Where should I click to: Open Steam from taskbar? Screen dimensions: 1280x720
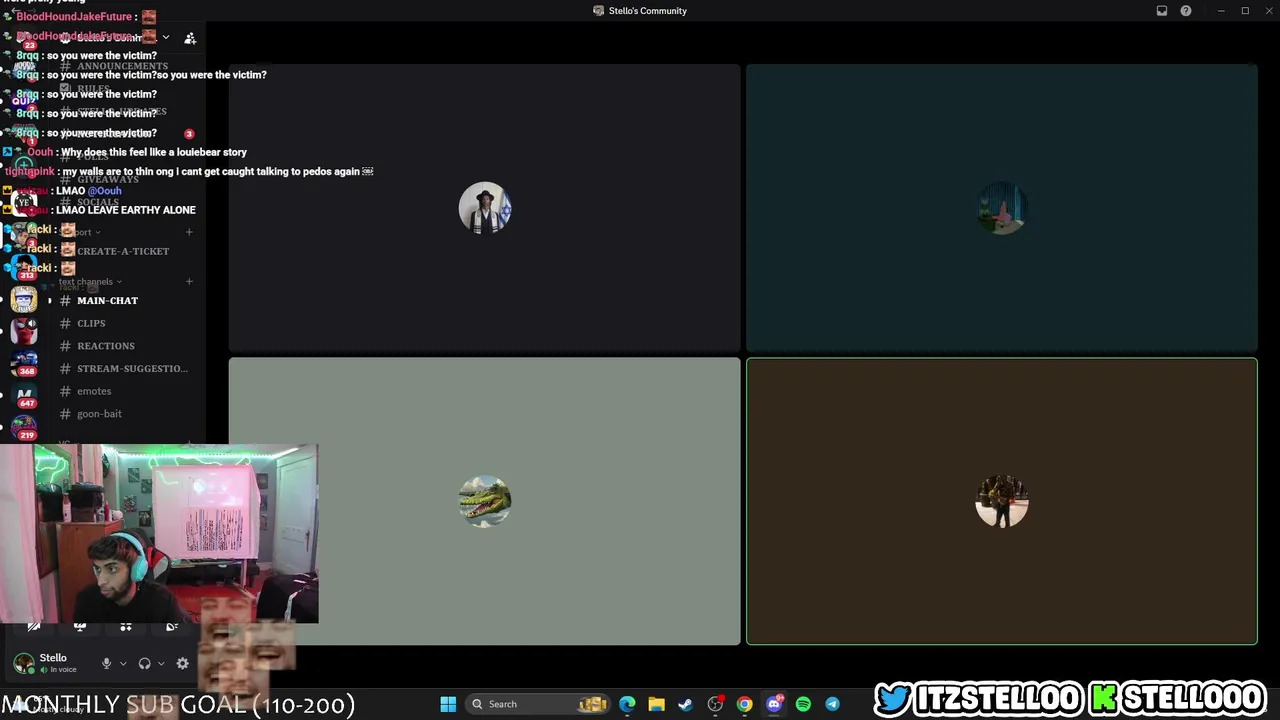point(685,704)
